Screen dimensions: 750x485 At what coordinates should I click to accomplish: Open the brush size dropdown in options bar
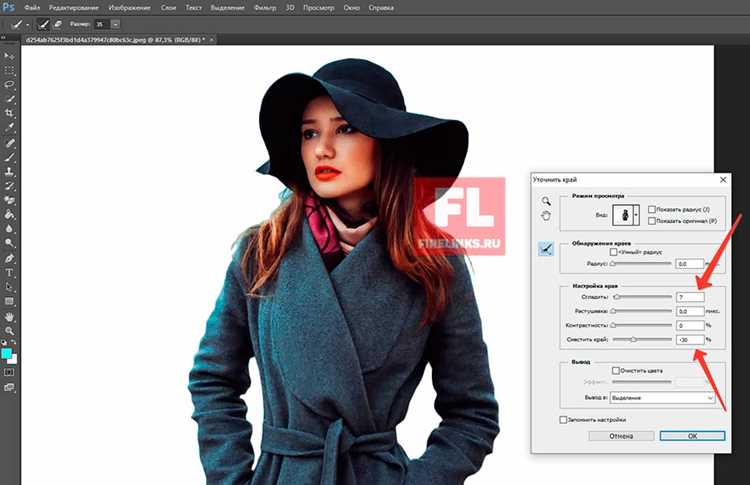pyautogui.click(x=115, y=24)
